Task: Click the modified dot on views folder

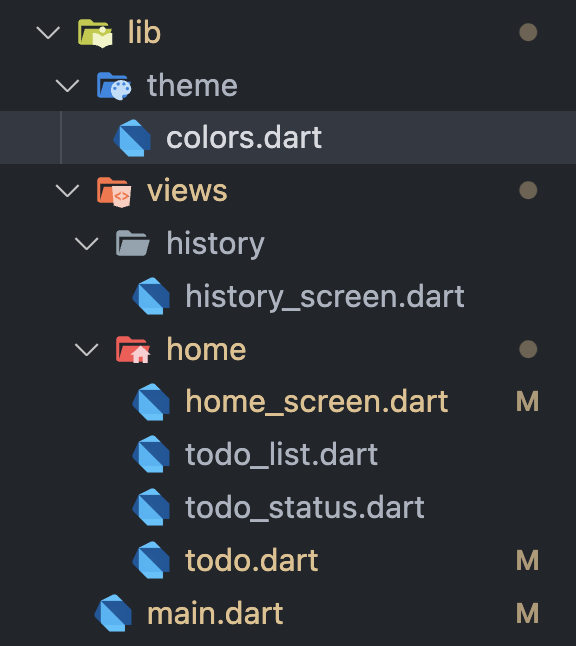Action: 528,190
